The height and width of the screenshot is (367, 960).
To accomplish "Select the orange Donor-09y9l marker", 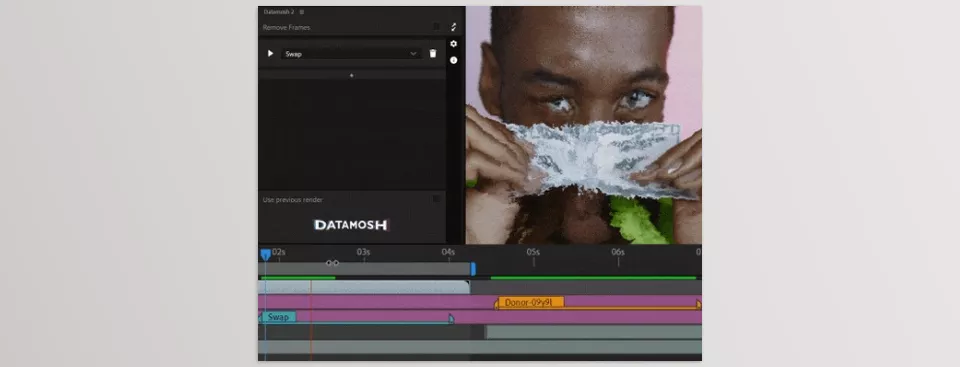I will click(531, 302).
